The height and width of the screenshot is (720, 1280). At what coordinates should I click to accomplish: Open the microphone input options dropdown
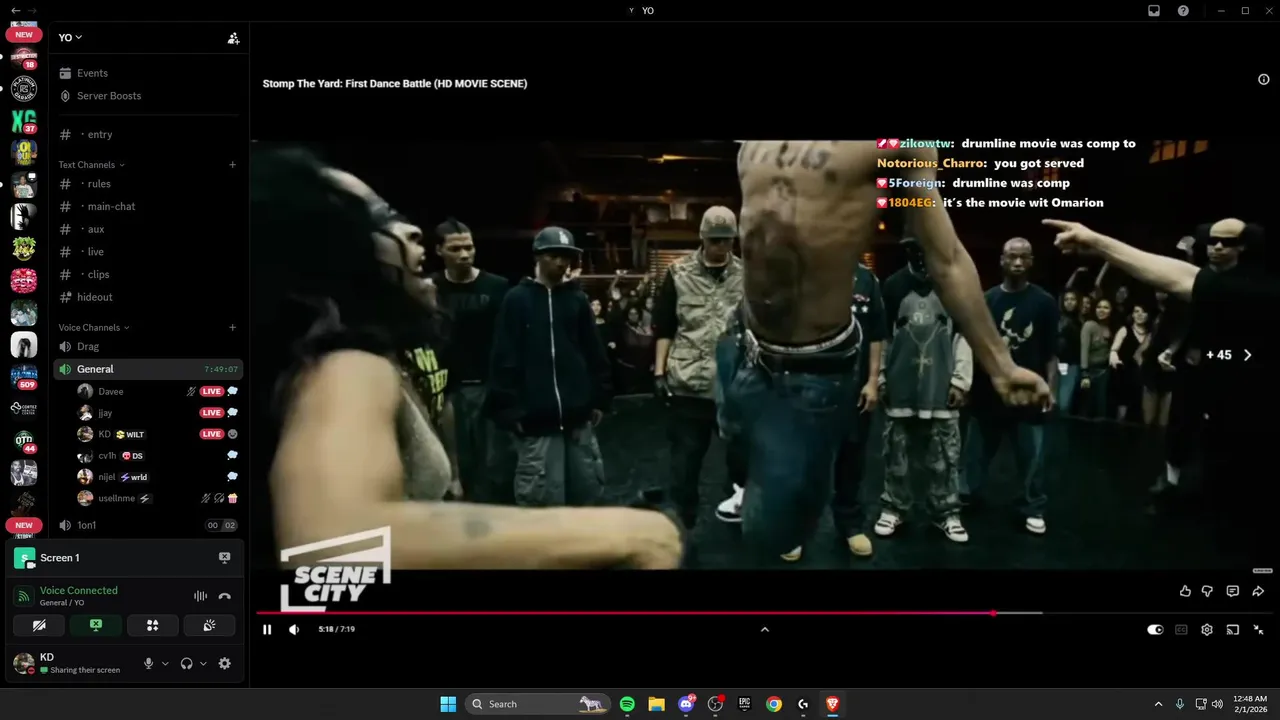pyautogui.click(x=165, y=663)
